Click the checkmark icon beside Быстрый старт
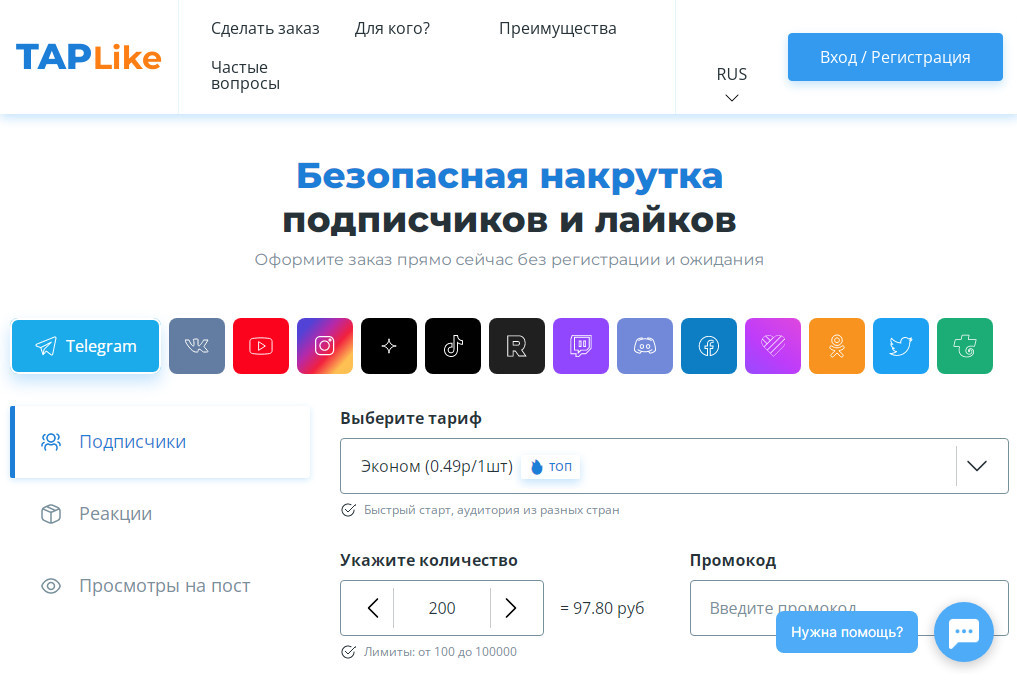Image resolution: width=1017 pixels, height=687 pixels. click(349, 510)
